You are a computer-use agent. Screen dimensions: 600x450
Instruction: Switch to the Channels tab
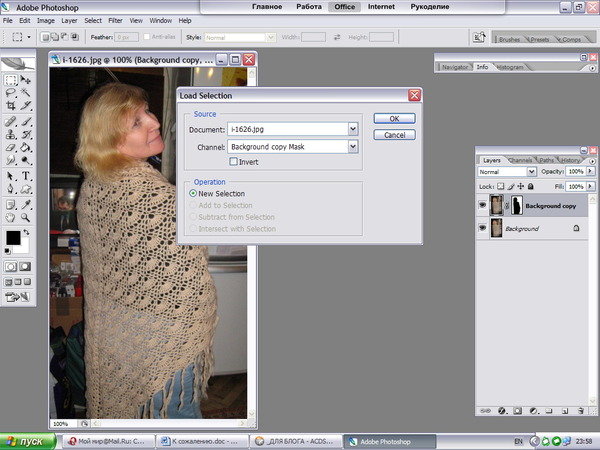click(520, 160)
